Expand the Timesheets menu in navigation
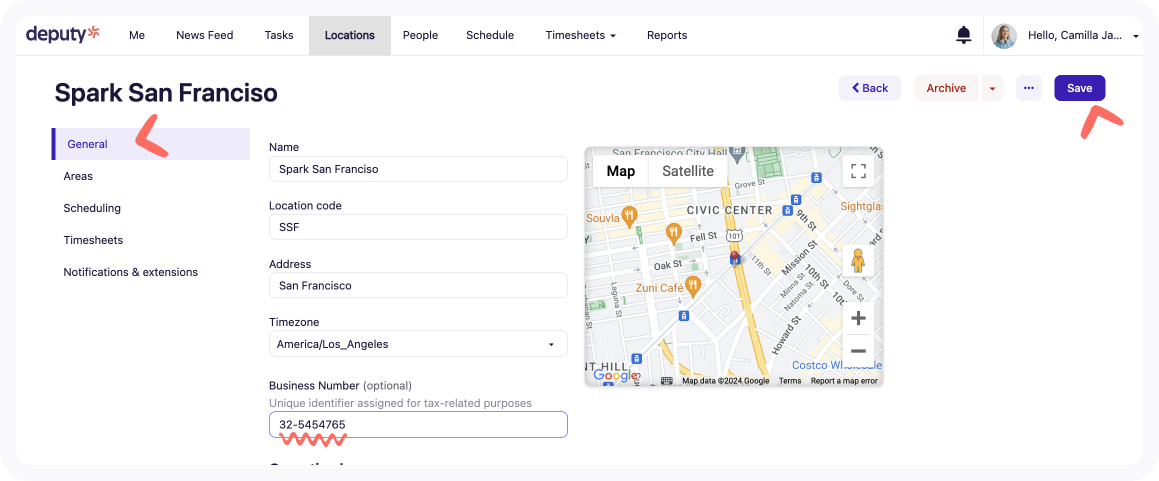Image resolution: width=1159 pixels, height=481 pixels. click(x=580, y=35)
